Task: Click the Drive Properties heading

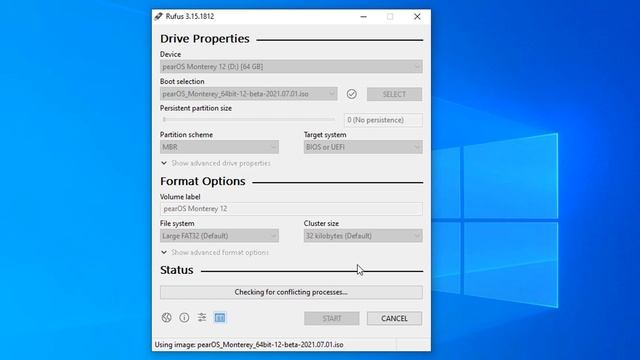Action: 204,39
